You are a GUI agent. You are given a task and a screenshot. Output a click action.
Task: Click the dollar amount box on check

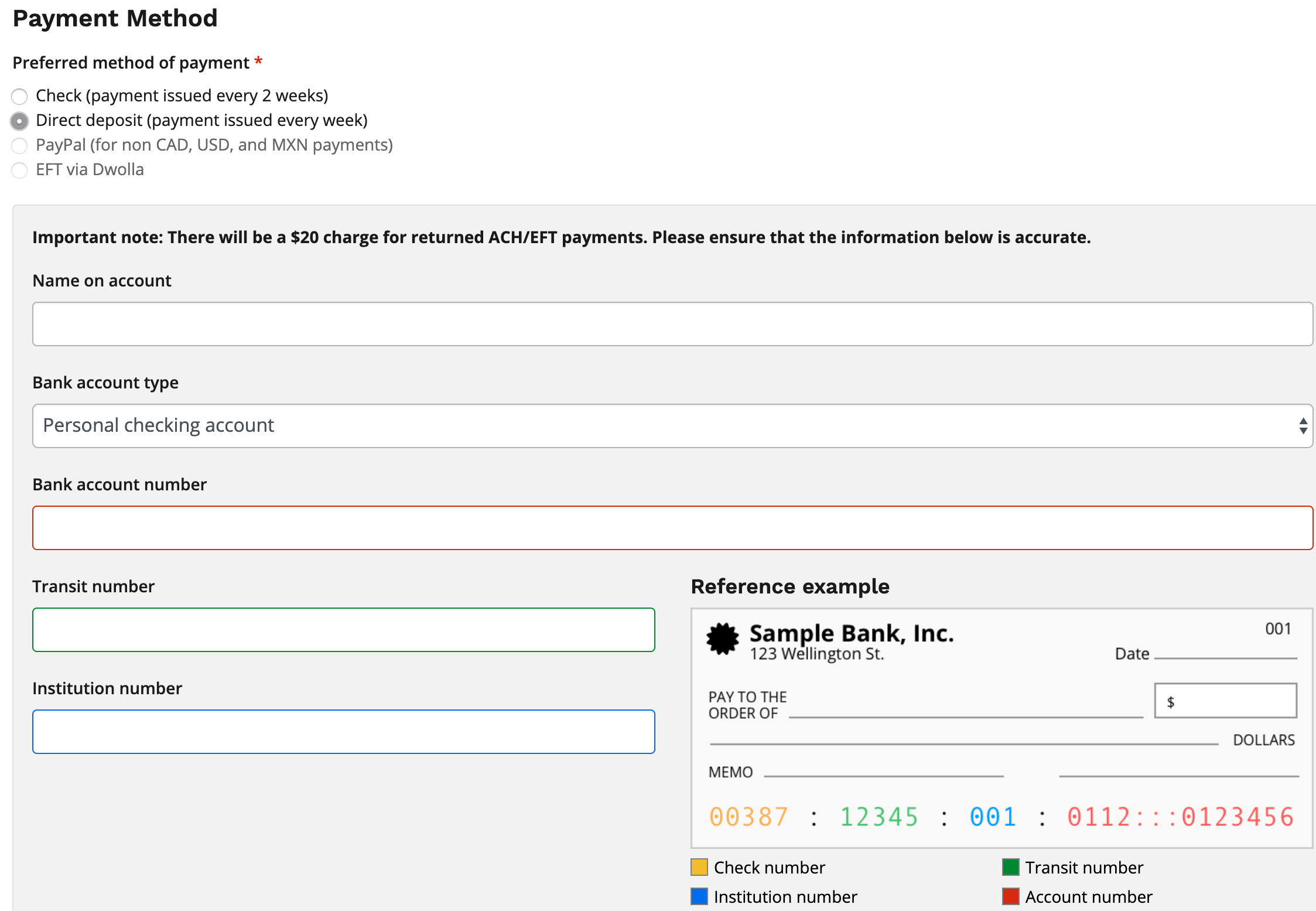coord(1225,701)
